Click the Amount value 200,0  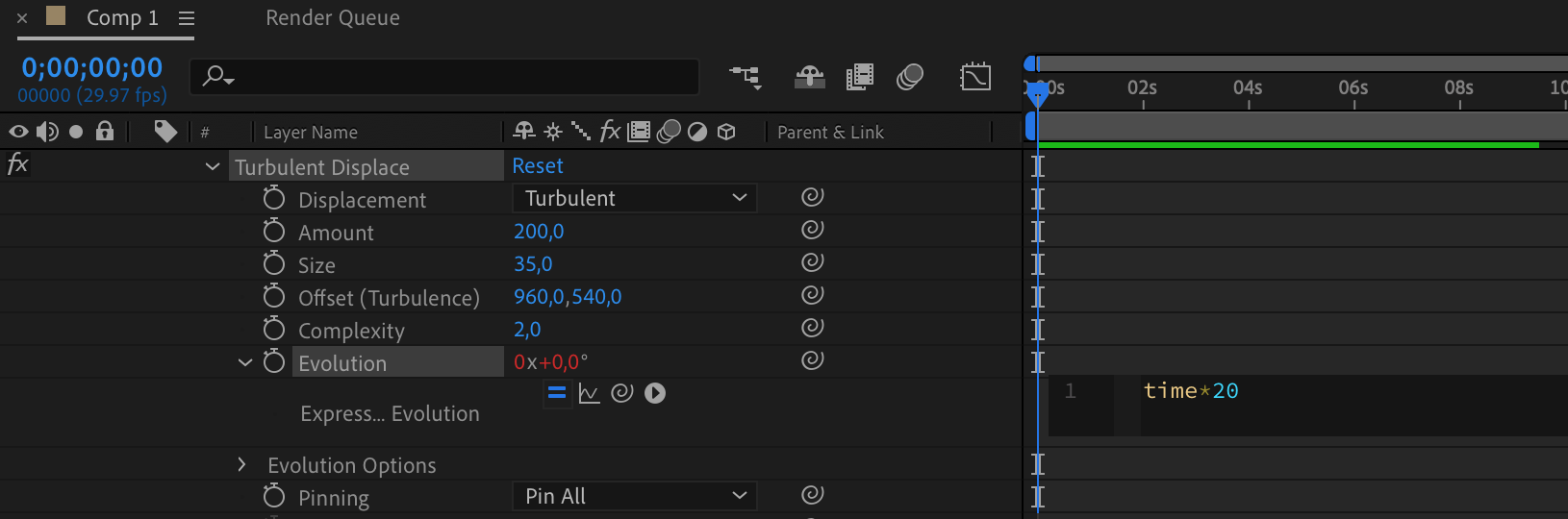539,232
